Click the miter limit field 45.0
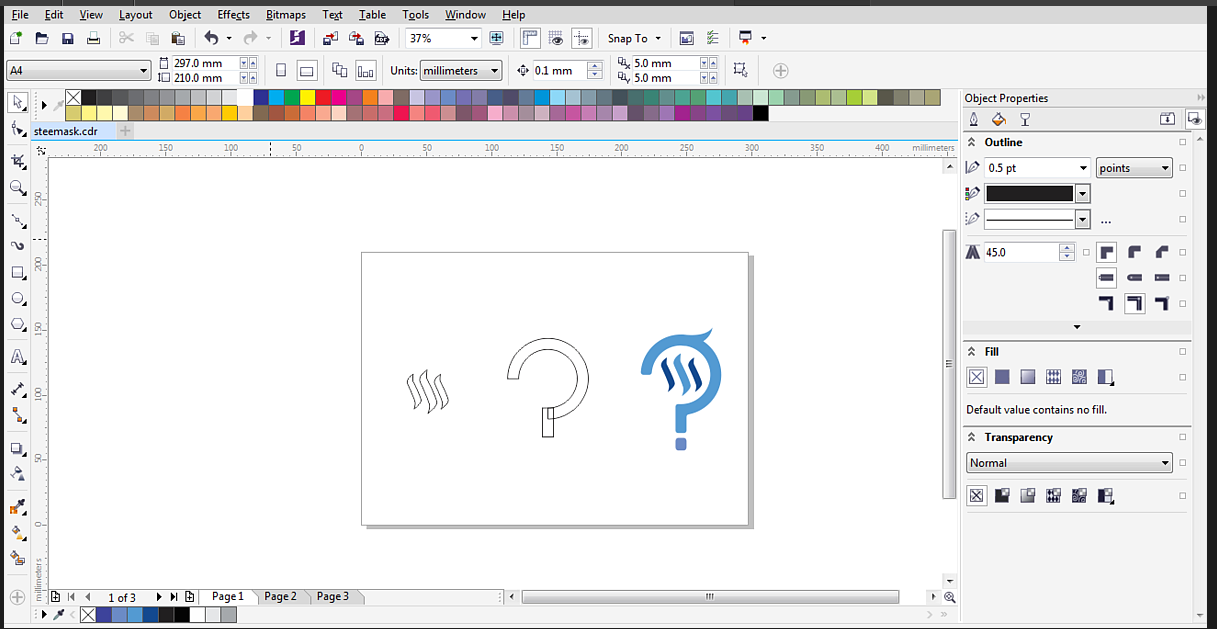1217x629 pixels. [x=1020, y=252]
